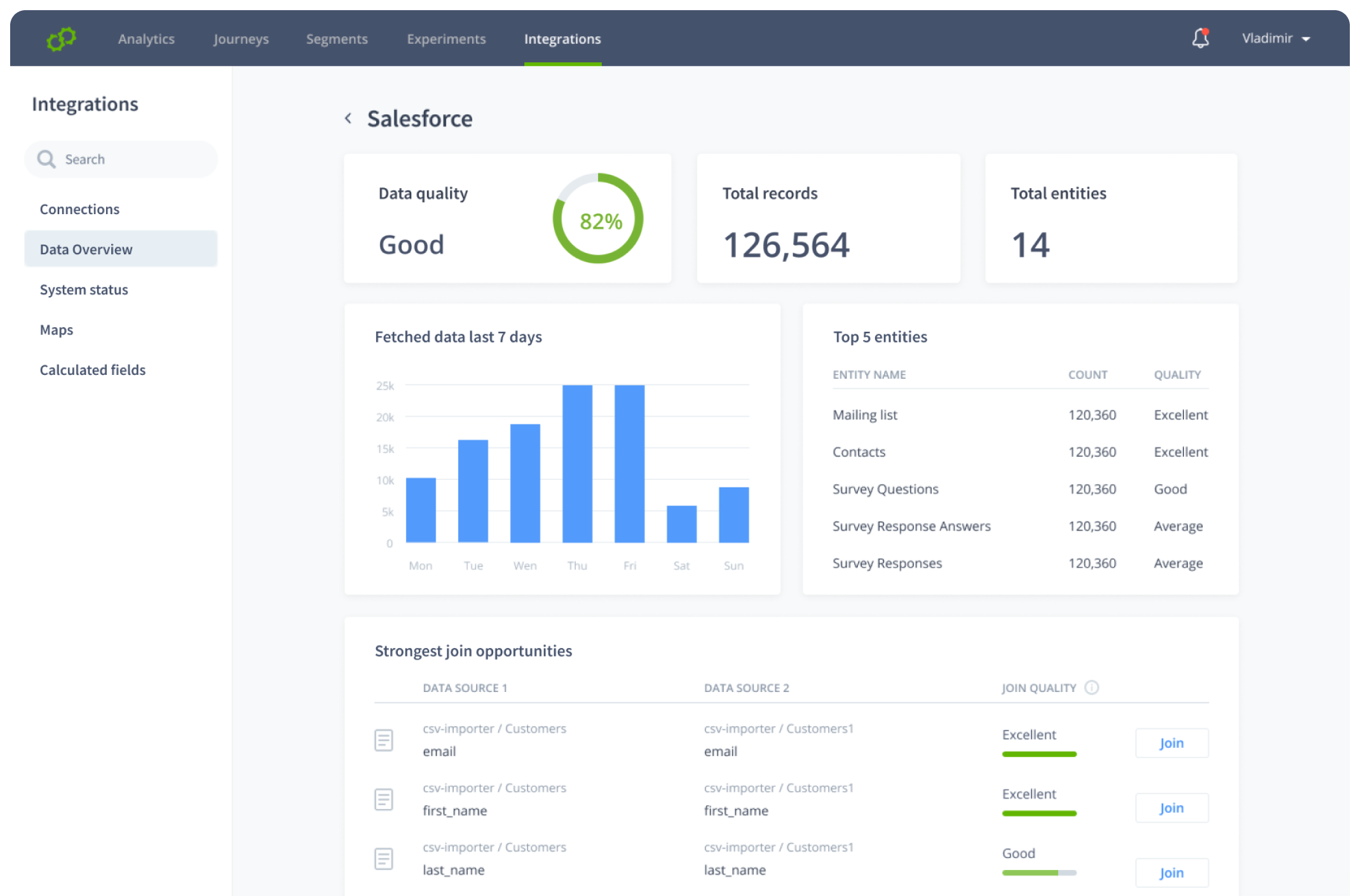The height and width of the screenshot is (896, 1360).
Task: Open the Journeys tab
Action: (x=241, y=39)
